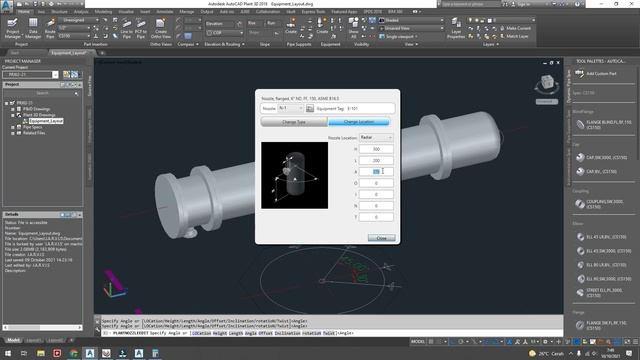The height and width of the screenshot is (360, 640).
Task: Toggle the COP checkbox in Elevation & Routing
Action: (x=209, y=33)
